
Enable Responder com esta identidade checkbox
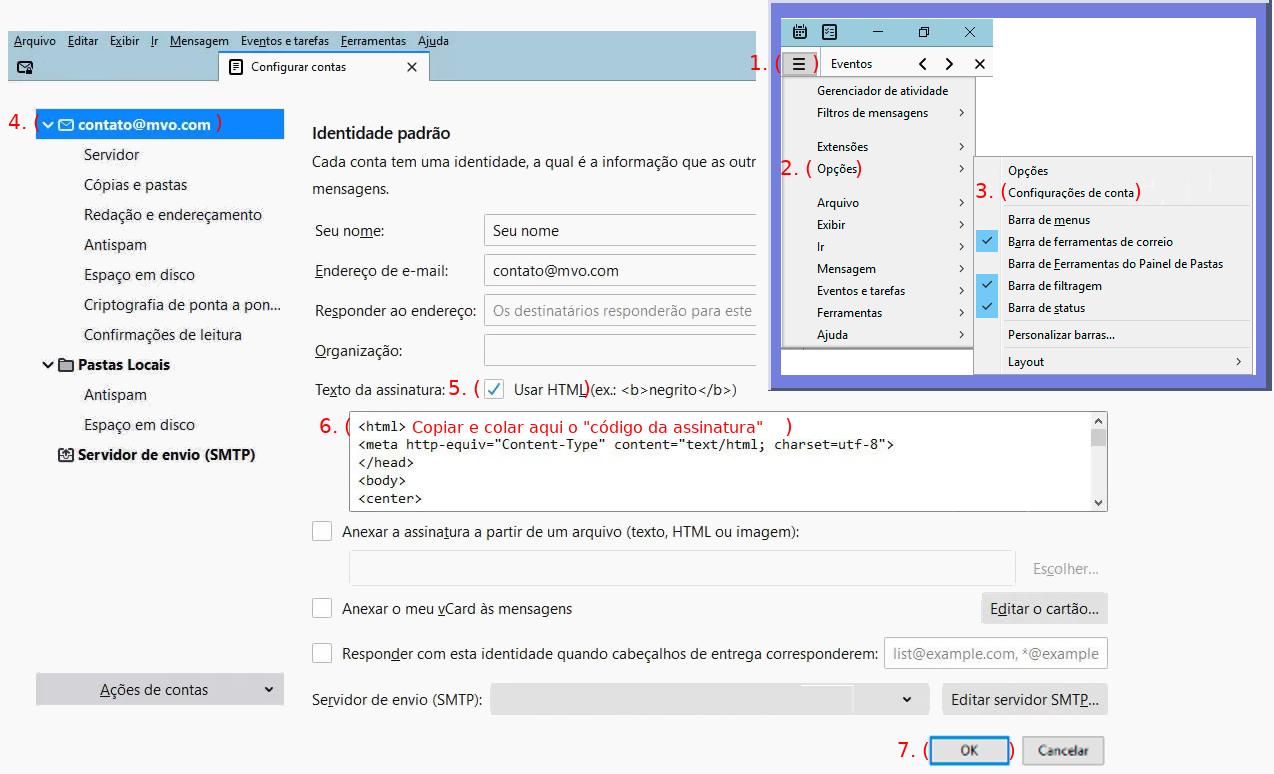coord(322,653)
